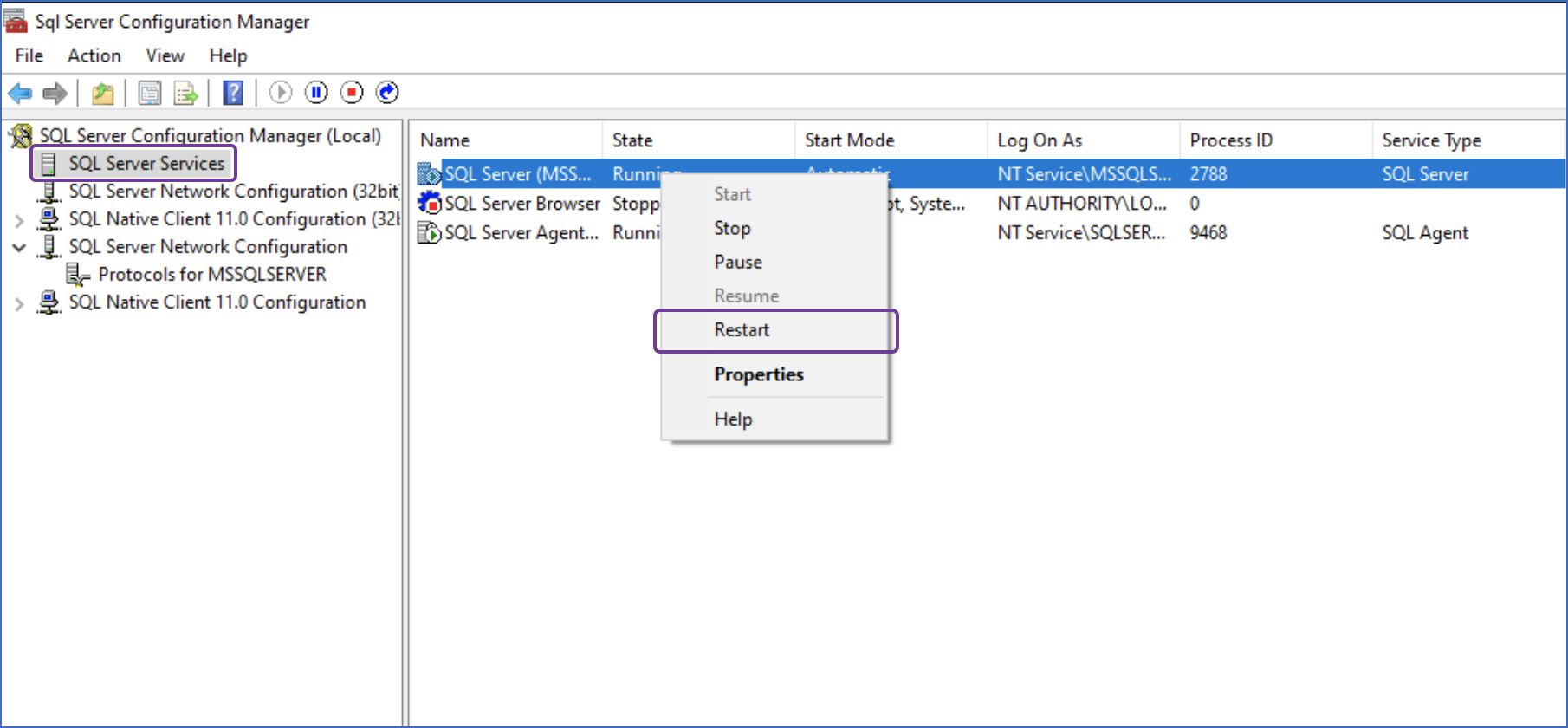Viewport: 1568px width, 728px height.
Task: Click the NT Service\MSSQLS... log on cell
Action: tap(1084, 174)
